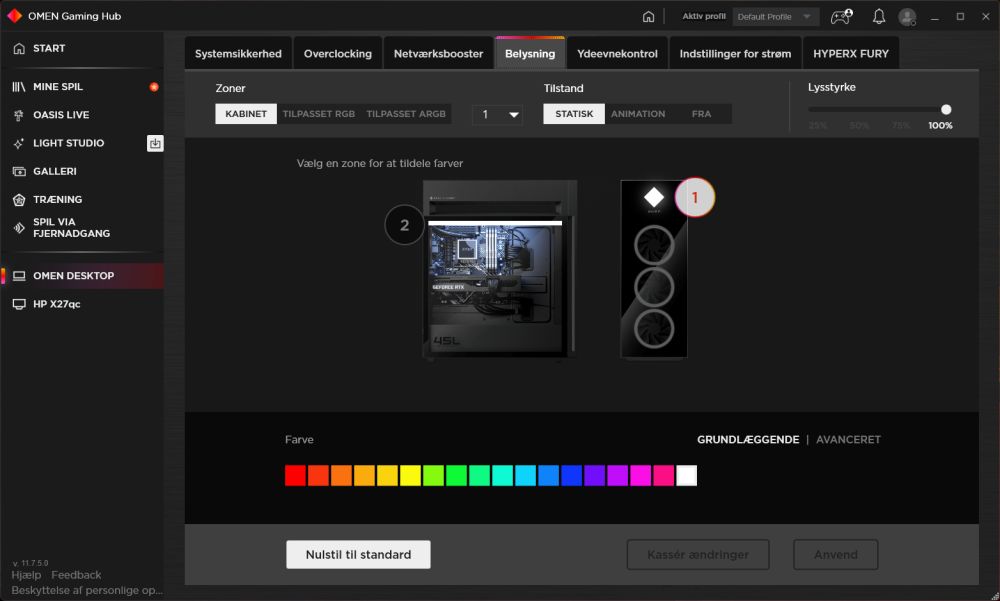Viewport: 1000px width, 601px height.
Task: Pick the yellow color swatch
Action: tap(410, 475)
